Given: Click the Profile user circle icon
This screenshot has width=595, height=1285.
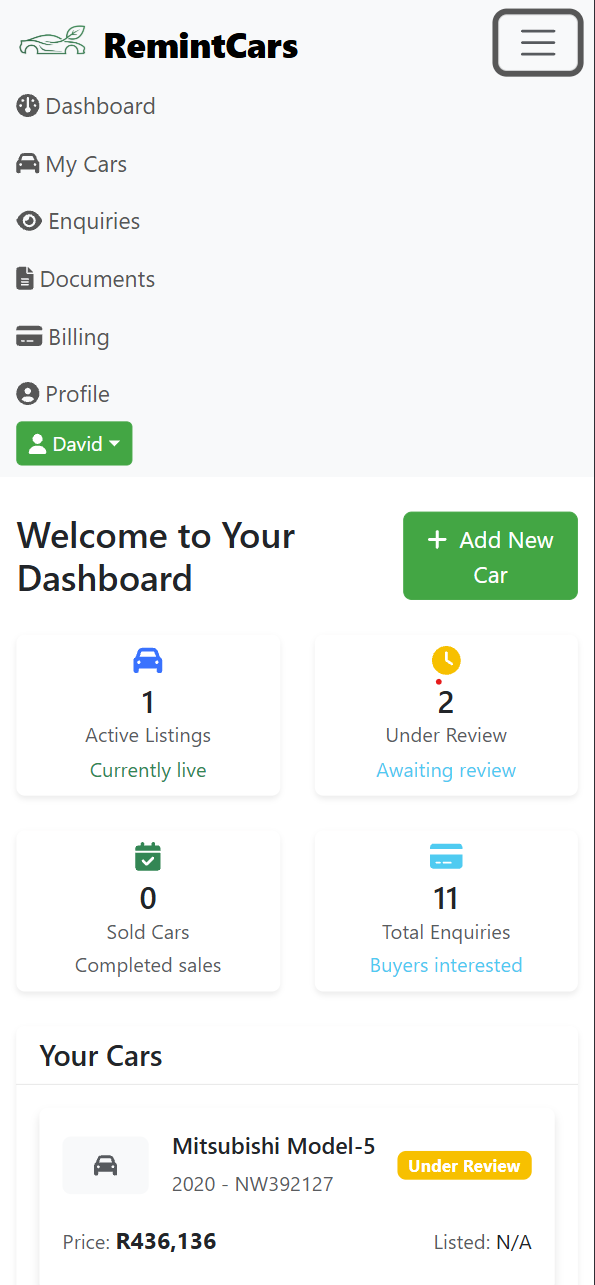Looking at the screenshot, I should [x=27, y=394].
